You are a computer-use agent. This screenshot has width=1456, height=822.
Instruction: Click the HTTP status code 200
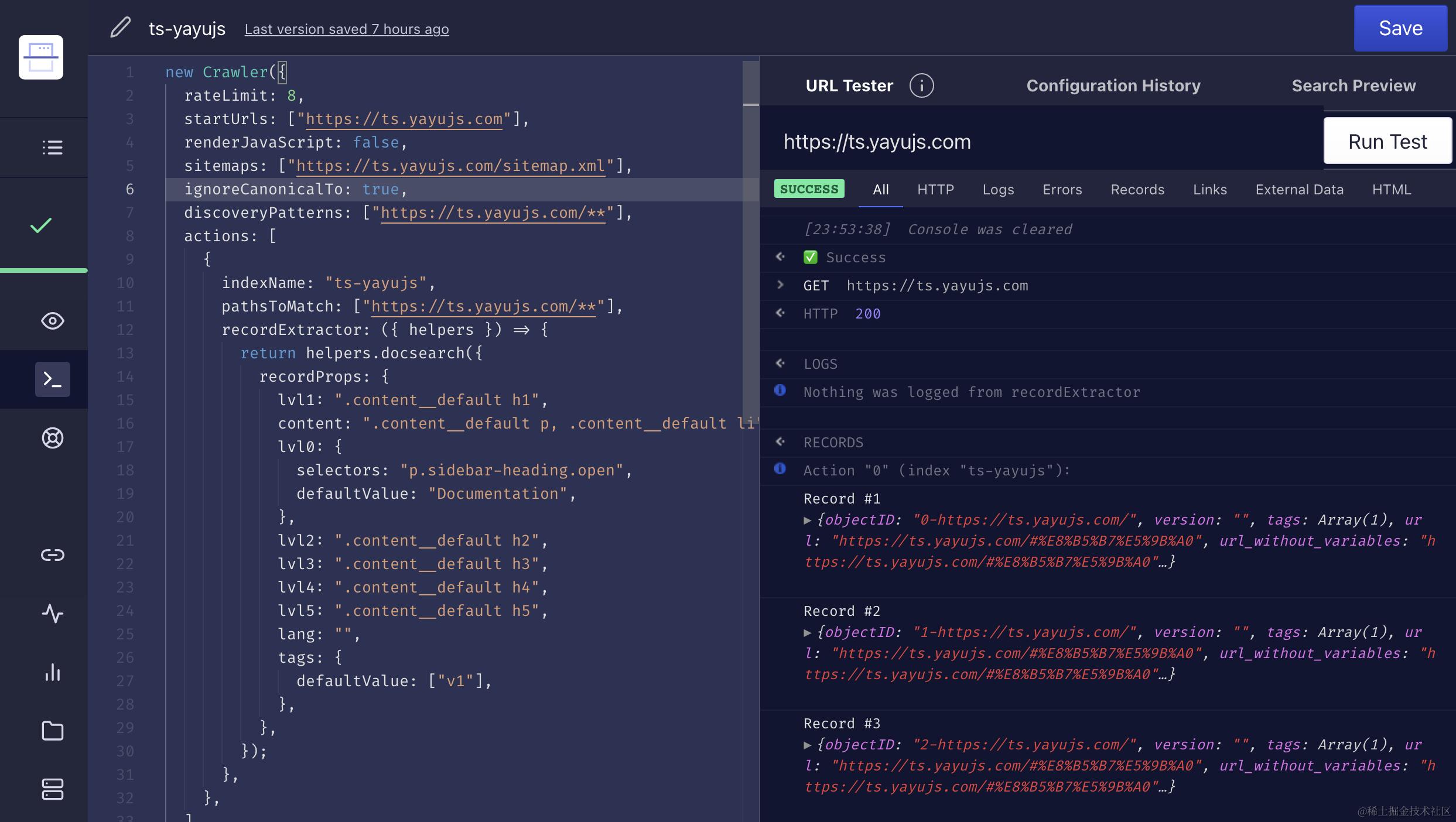point(867,313)
